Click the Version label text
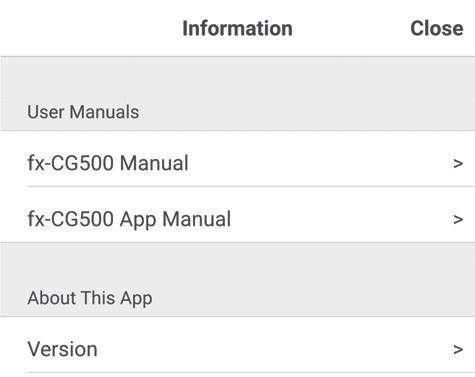 tap(62, 349)
